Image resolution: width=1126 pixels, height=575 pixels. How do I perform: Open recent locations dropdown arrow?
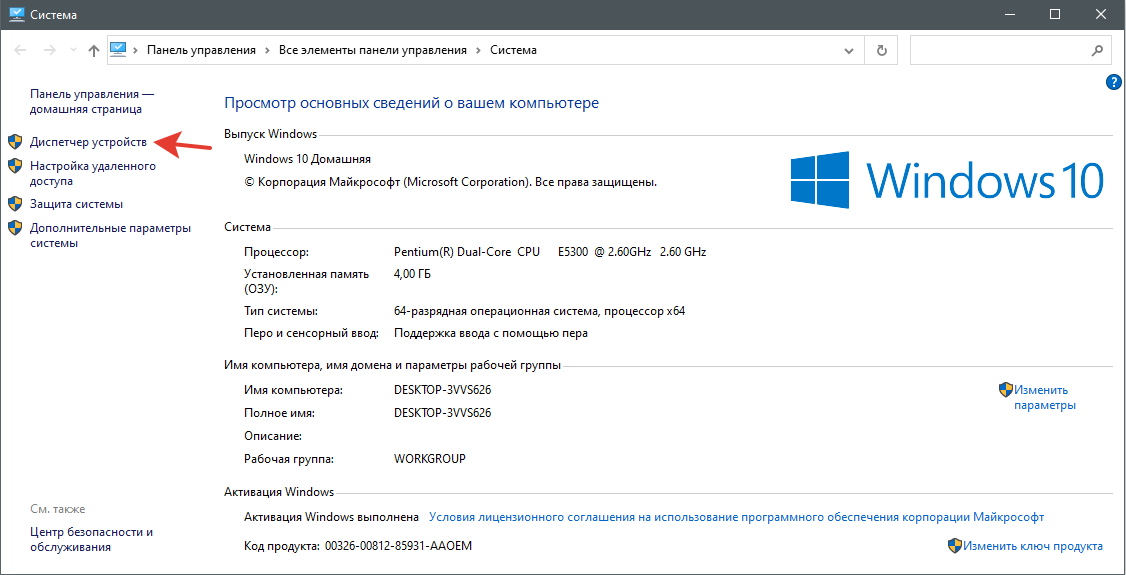pyautogui.click(x=72, y=50)
